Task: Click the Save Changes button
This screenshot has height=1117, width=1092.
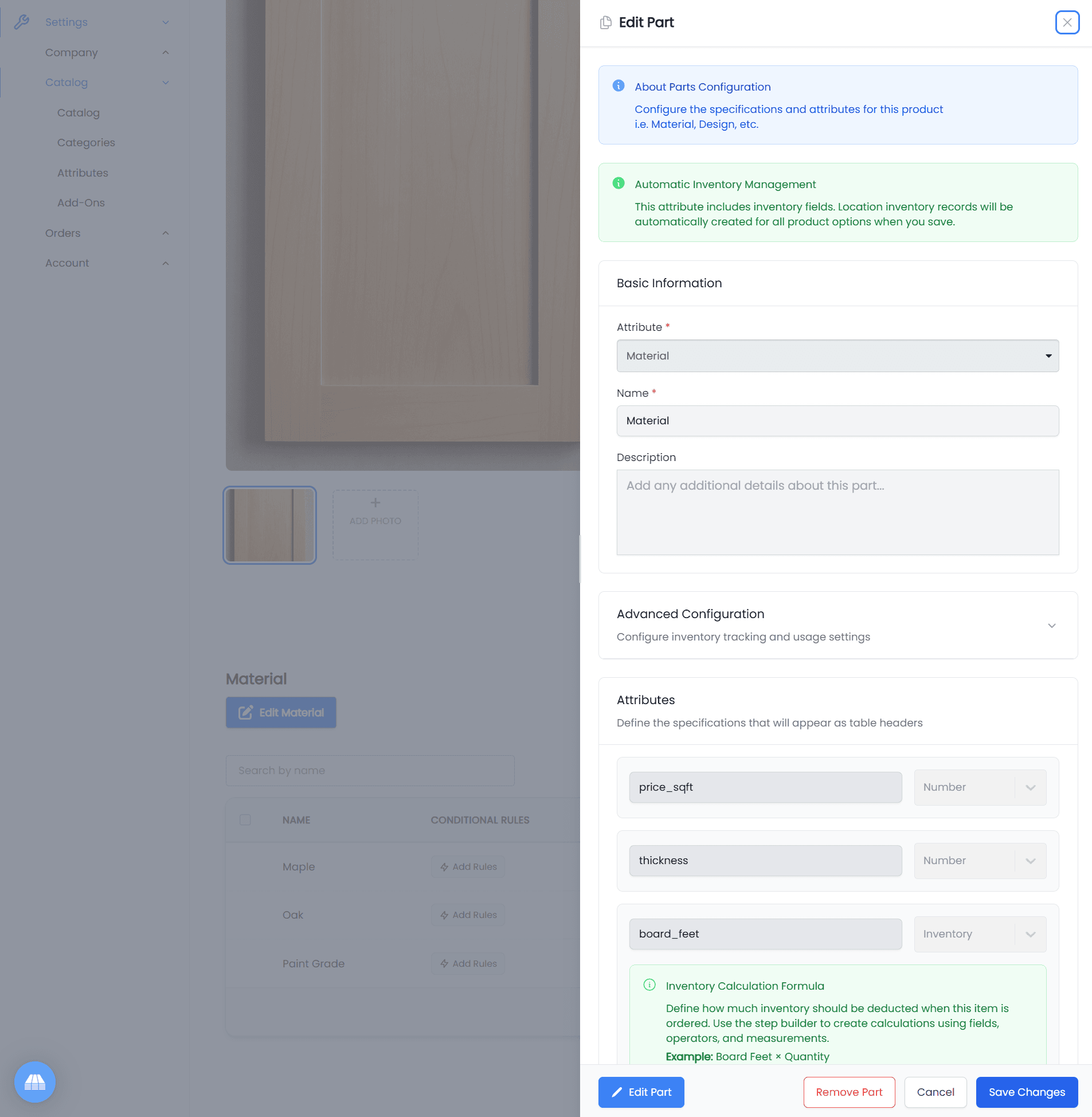Action: click(x=1026, y=1092)
